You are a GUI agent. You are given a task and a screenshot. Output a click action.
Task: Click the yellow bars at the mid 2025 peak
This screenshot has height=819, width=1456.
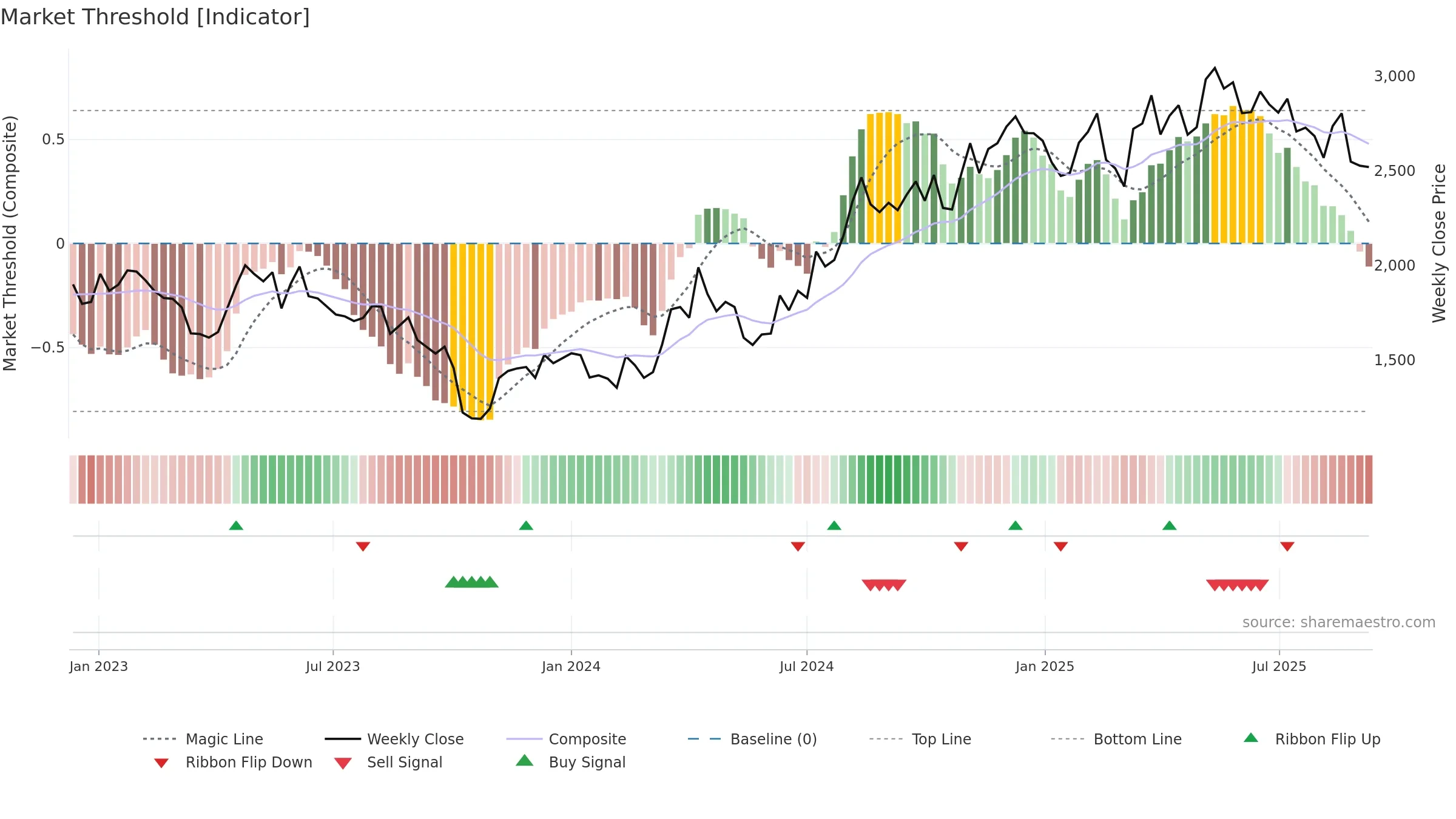[x=1238, y=175]
